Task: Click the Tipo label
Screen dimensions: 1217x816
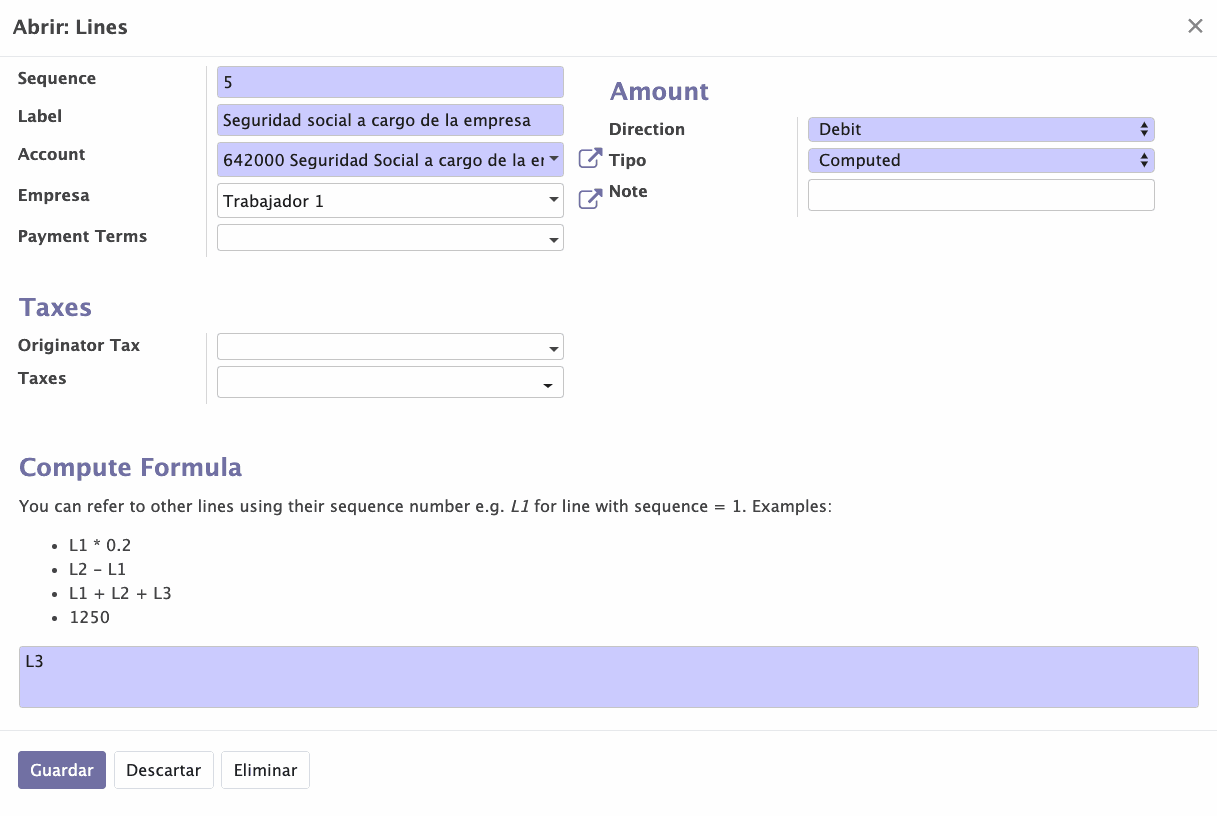Action: [628, 160]
